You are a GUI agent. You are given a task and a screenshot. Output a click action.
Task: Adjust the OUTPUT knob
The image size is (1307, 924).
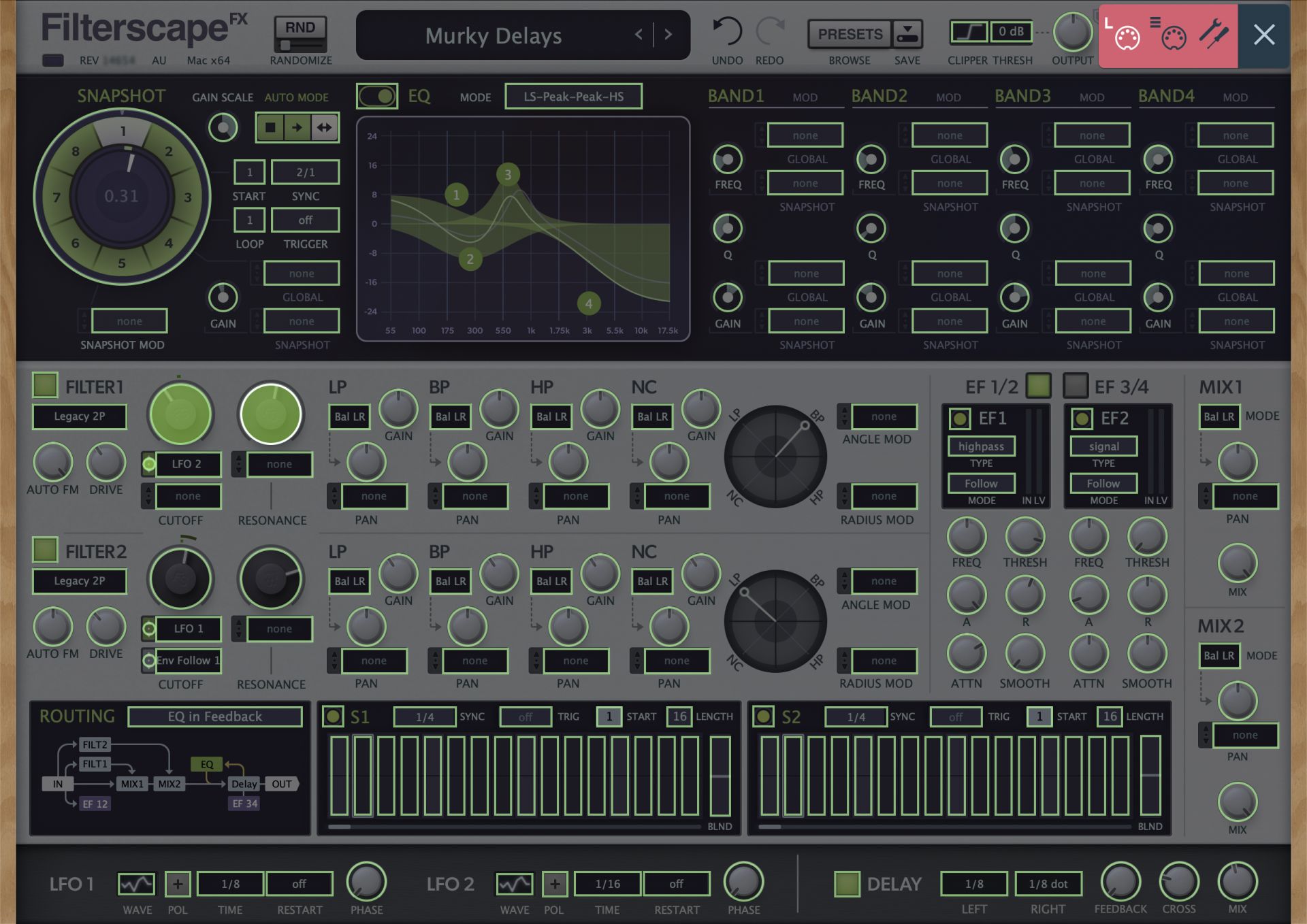click(1072, 32)
